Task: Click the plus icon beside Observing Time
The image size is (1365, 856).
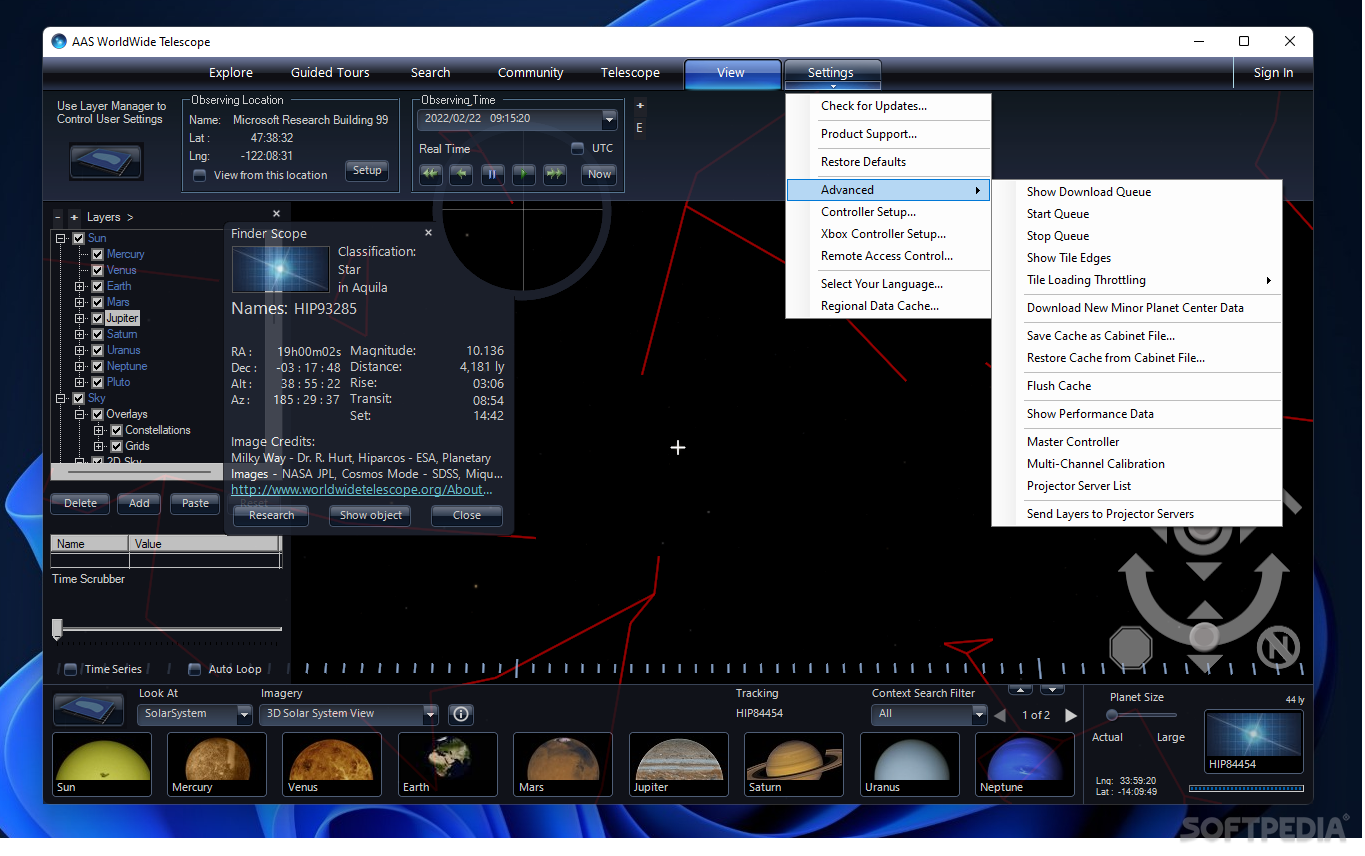Action: [640, 105]
